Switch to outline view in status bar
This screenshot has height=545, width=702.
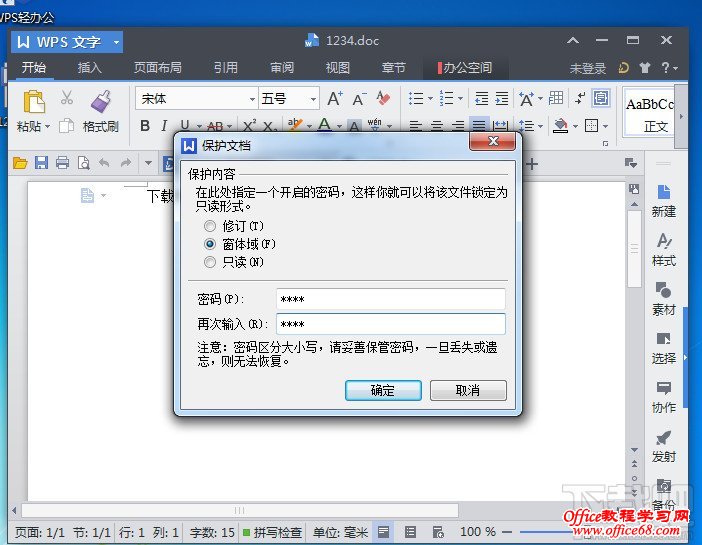click(410, 532)
